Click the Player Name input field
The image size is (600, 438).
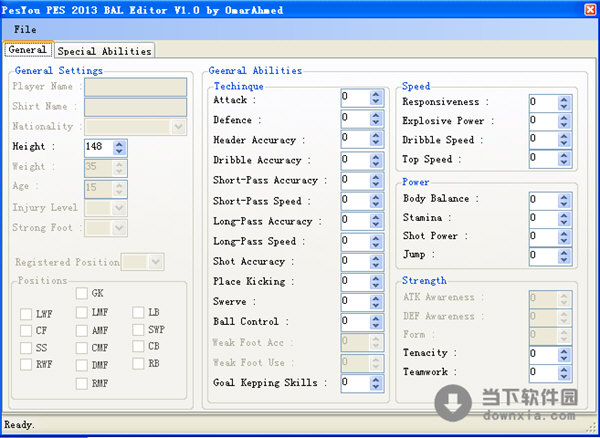135,87
